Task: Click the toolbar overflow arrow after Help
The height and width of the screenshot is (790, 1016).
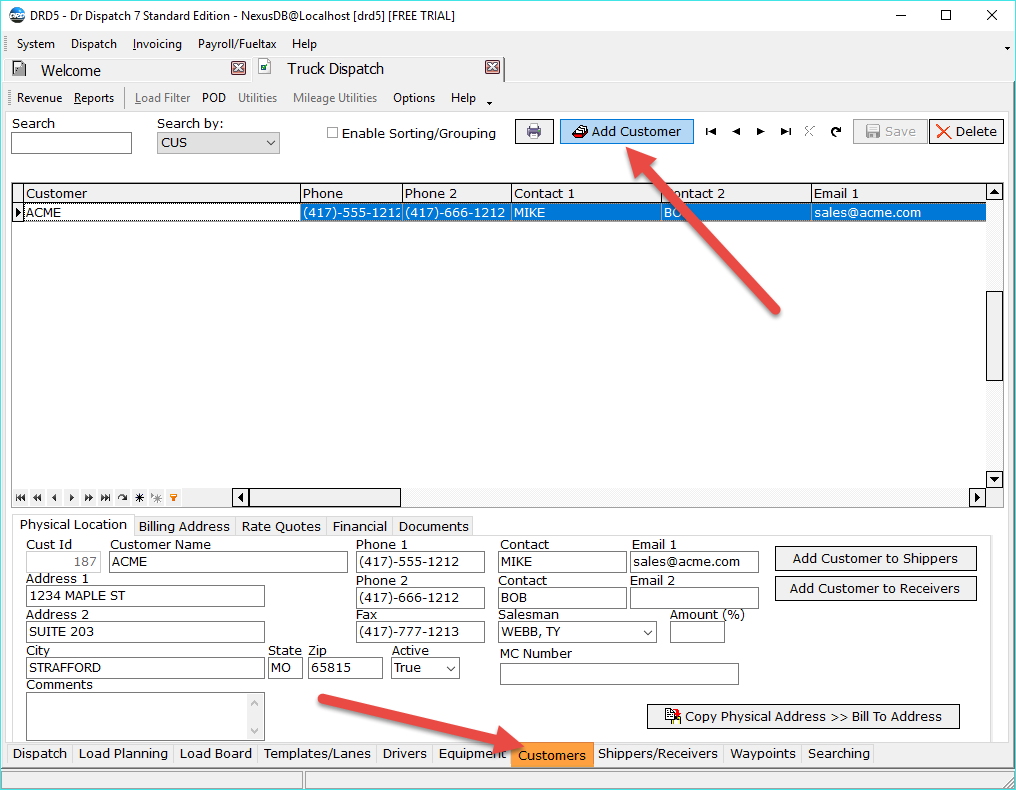Action: 489,102
